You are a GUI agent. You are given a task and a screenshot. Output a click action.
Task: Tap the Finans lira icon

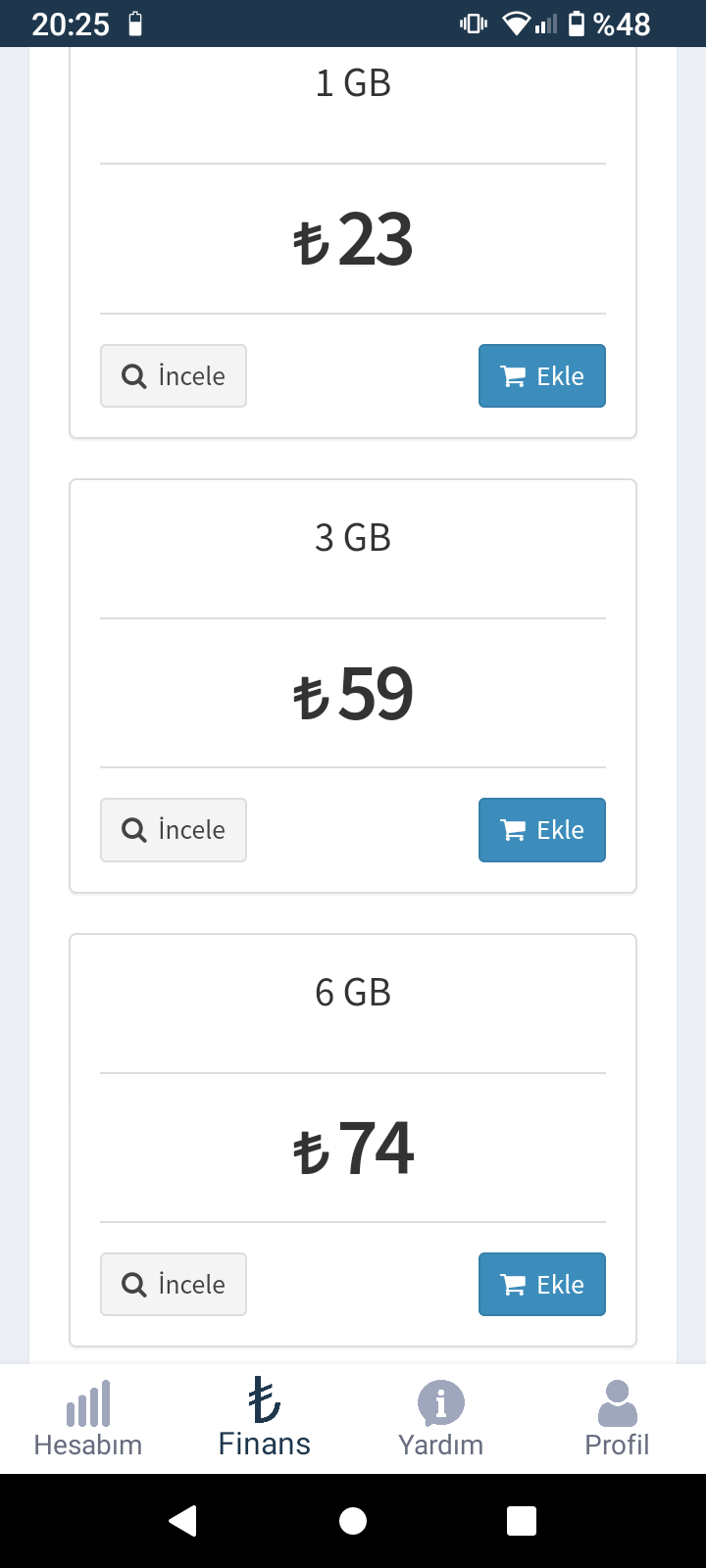click(x=265, y=1400)
